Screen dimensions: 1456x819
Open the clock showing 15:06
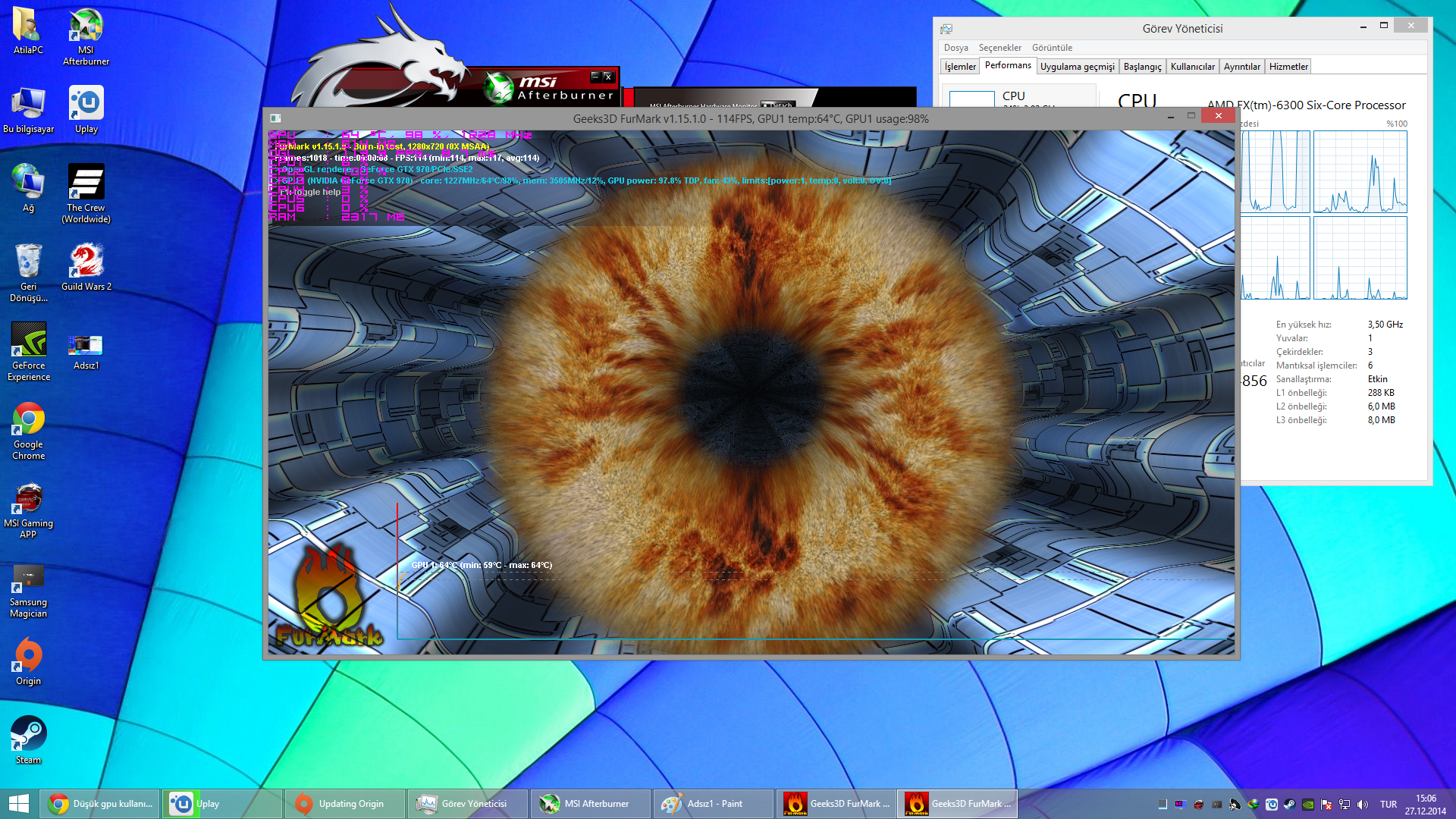click(x=1426, y=805)
